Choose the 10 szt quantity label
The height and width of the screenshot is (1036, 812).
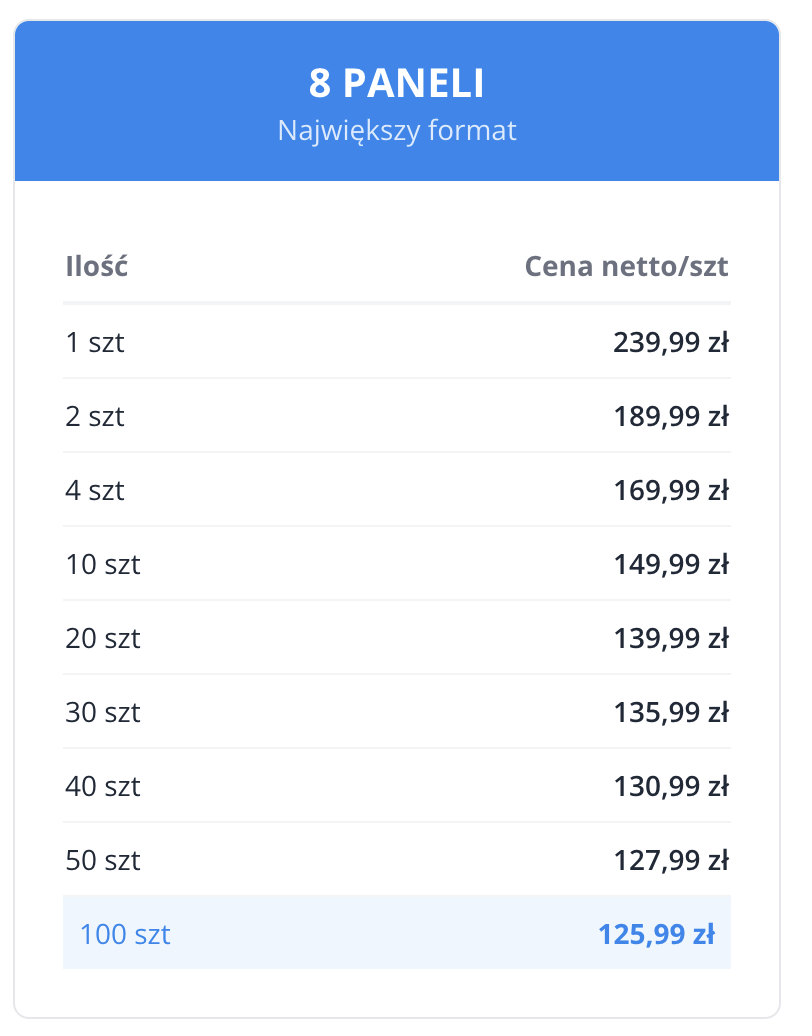(x=103, y=564)
